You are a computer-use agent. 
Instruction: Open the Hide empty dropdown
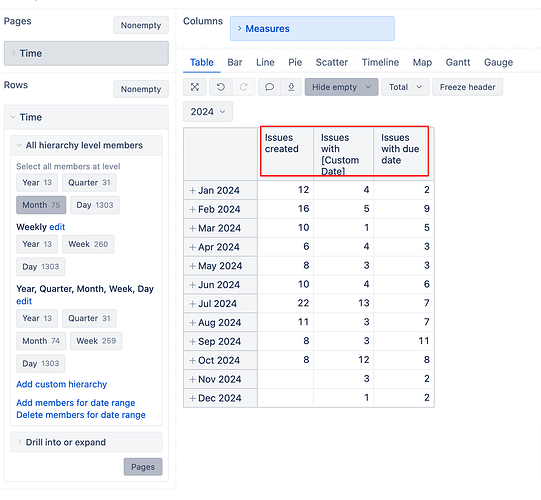(341, 87)
